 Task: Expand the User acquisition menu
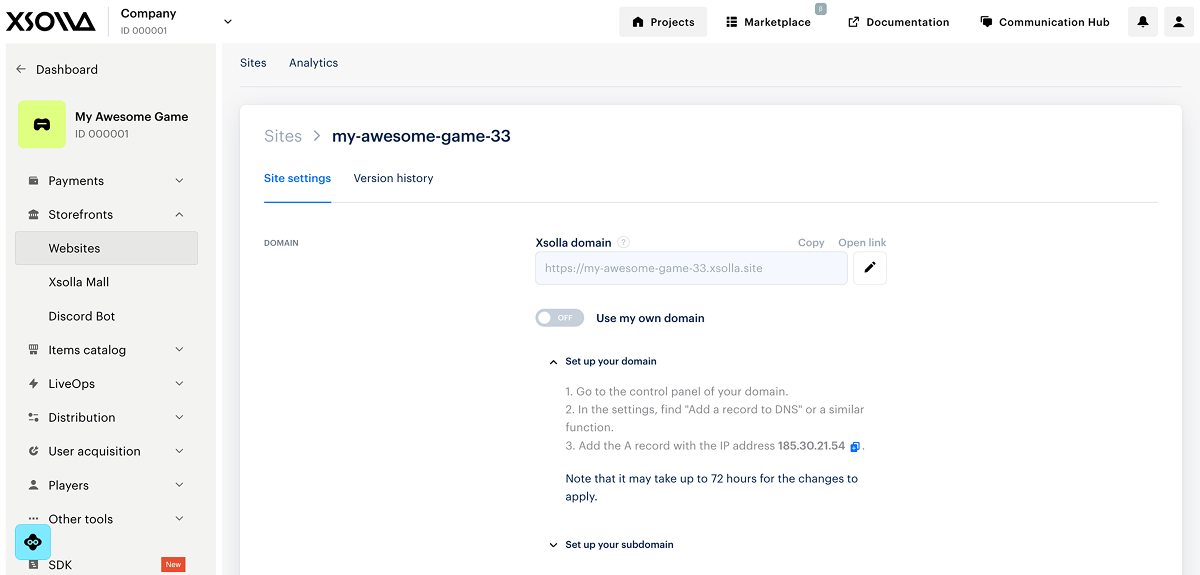pyautogui.click(x=106, y=452)
